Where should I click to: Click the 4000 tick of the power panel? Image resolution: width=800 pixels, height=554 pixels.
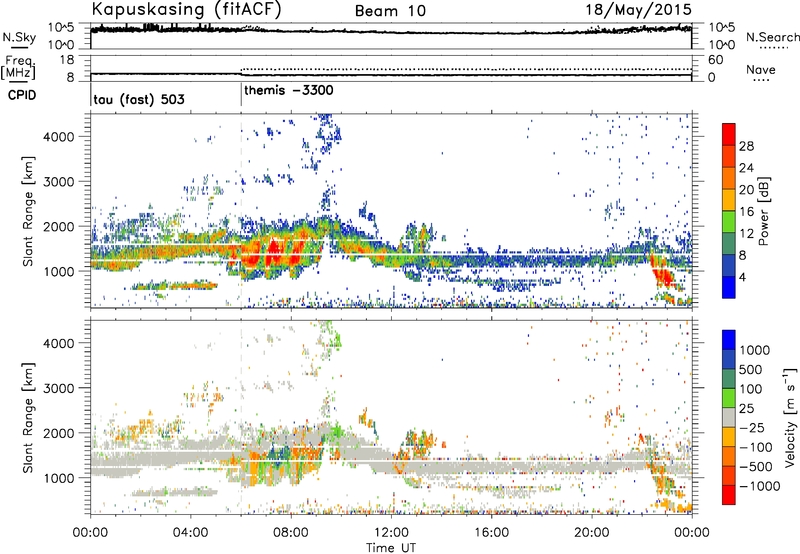click(59, 137)
